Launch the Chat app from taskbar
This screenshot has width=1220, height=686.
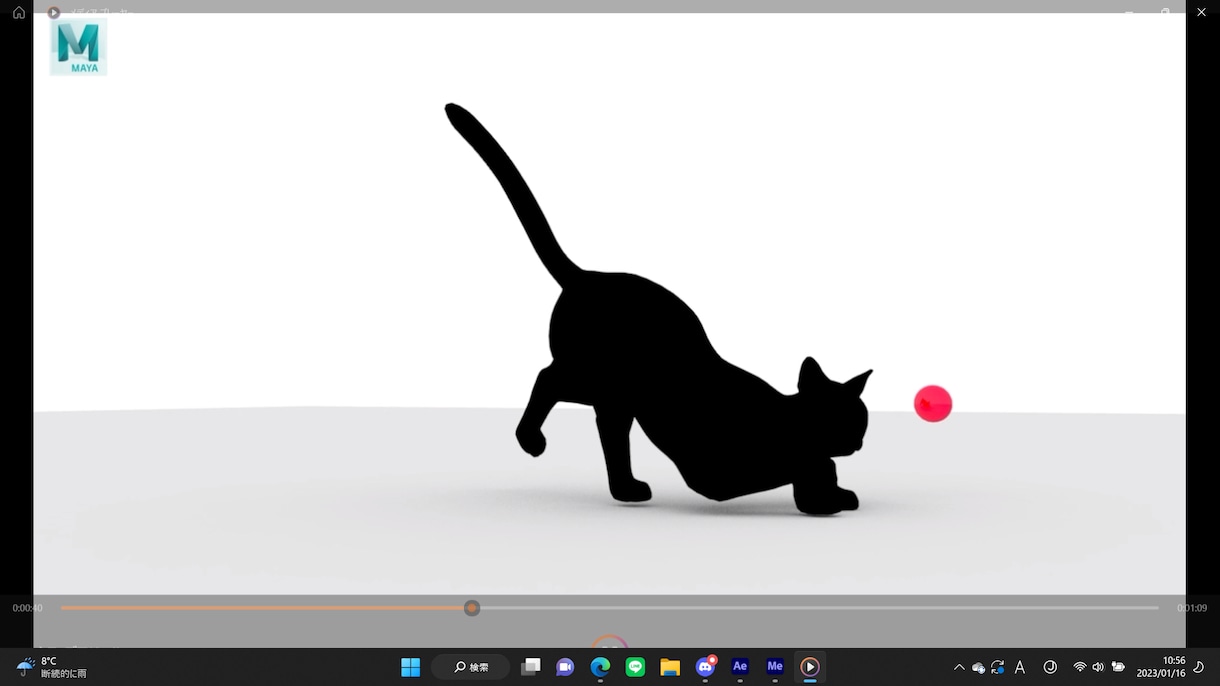tap(565, 667)
